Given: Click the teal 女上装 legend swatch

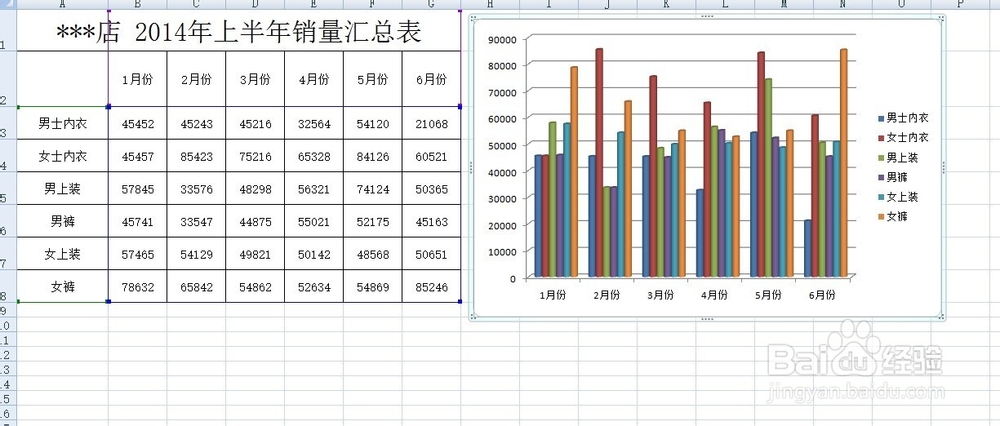Looking at the screenshot, I should pos(881,197).
